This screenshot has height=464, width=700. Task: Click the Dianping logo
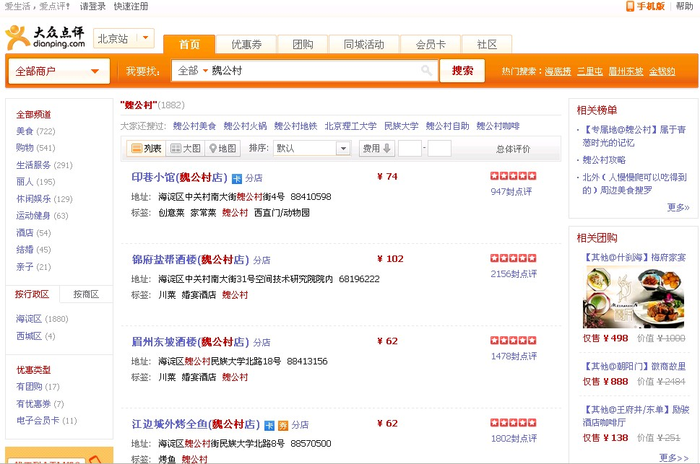pyautogui.click(x=45, y=38)
